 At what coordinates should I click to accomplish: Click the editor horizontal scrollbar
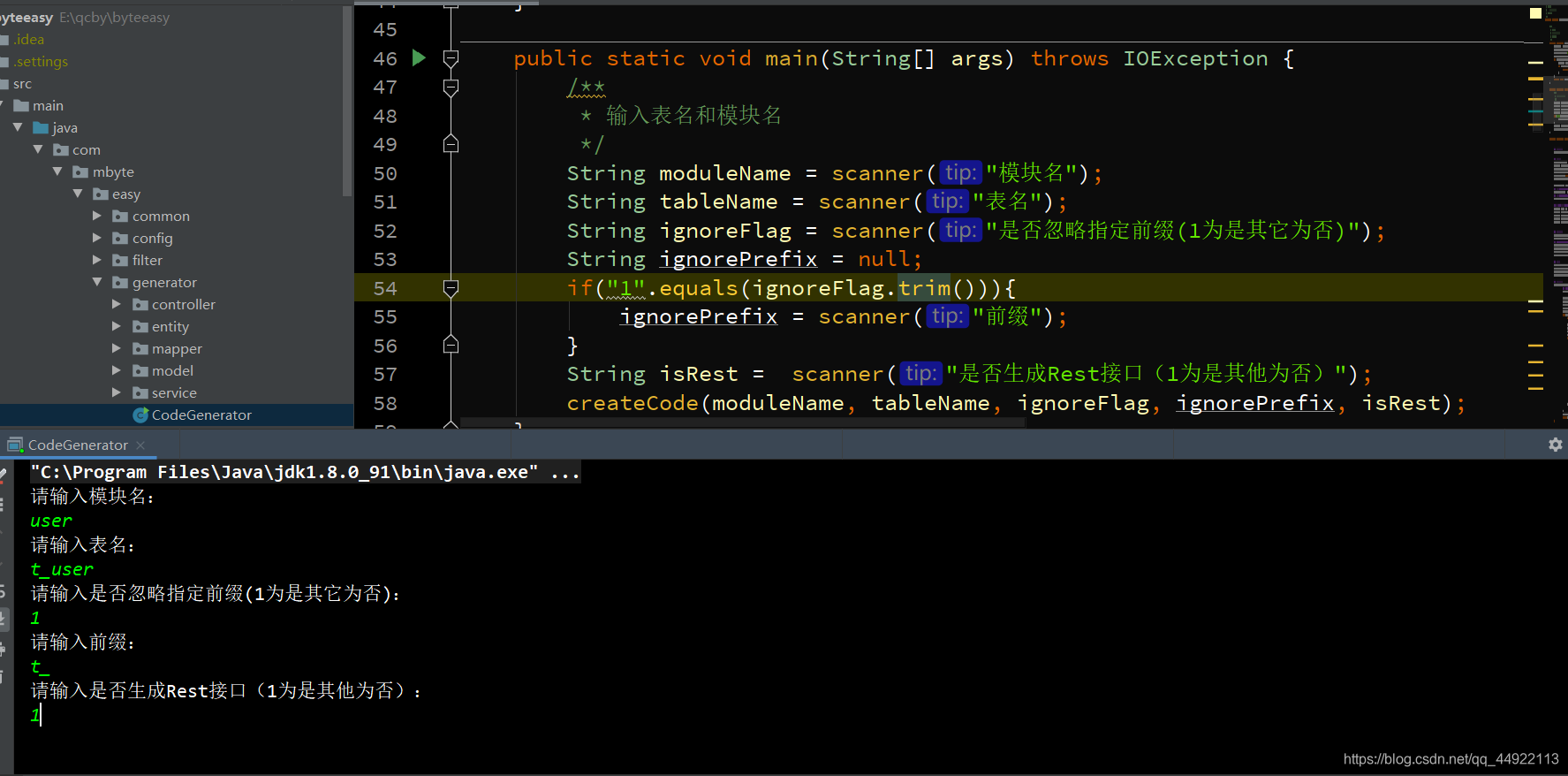point(742,423)
